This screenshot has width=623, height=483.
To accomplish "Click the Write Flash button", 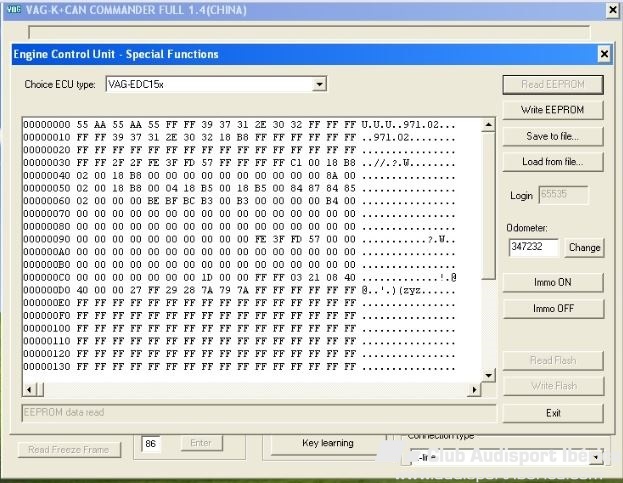I will (553, 386).
